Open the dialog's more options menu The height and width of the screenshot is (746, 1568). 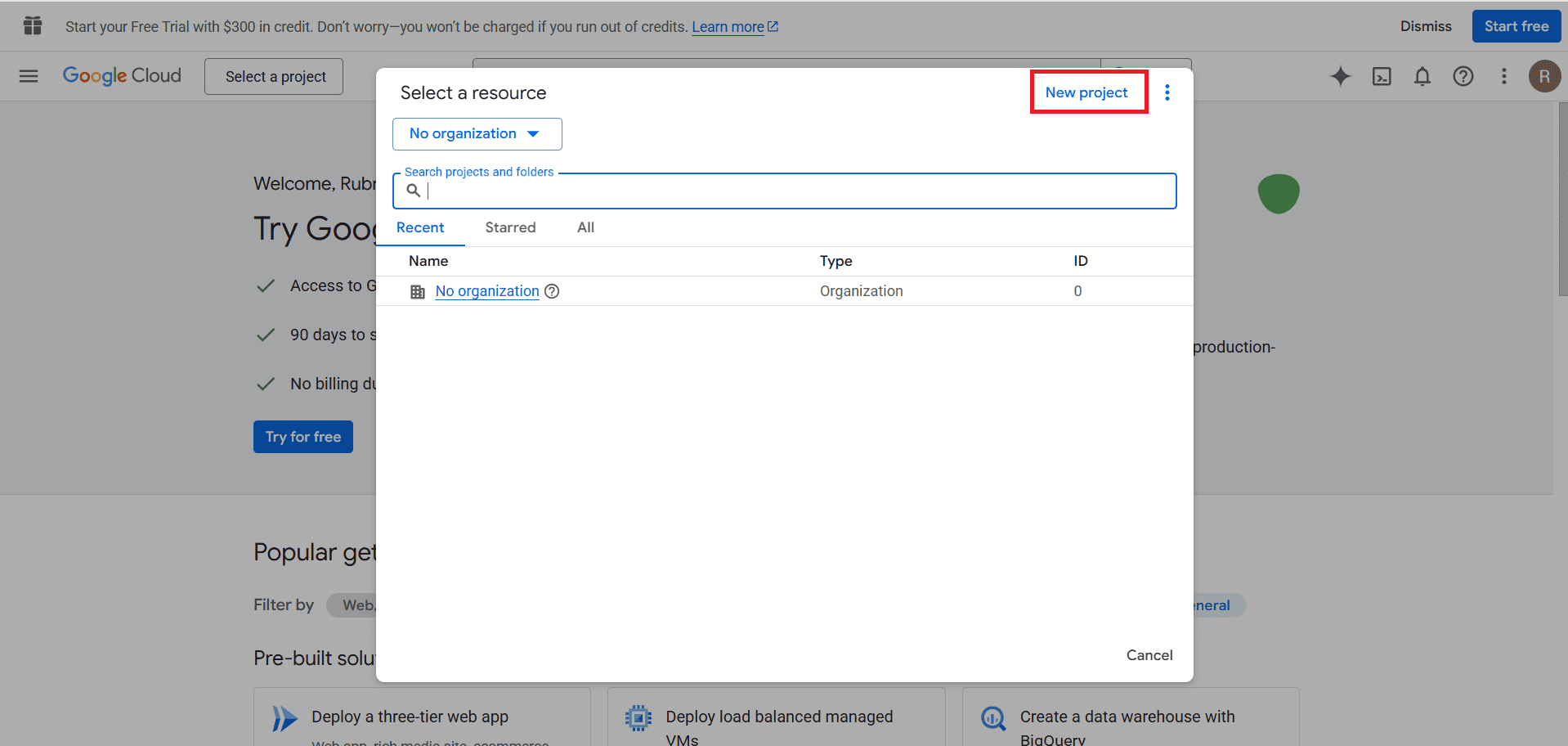tap(1167, 92)
